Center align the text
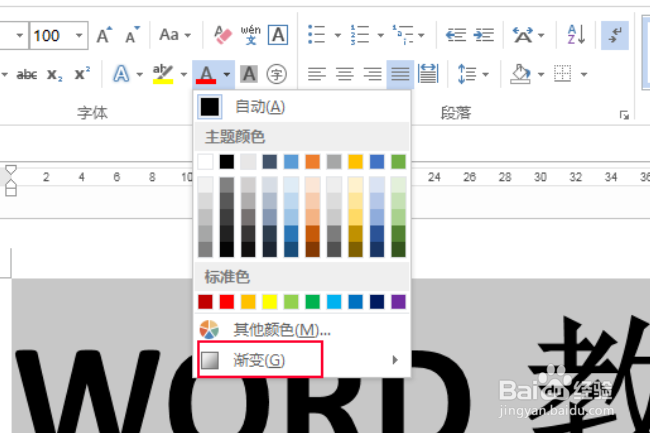Screen dimensions: 650x433 345,74
